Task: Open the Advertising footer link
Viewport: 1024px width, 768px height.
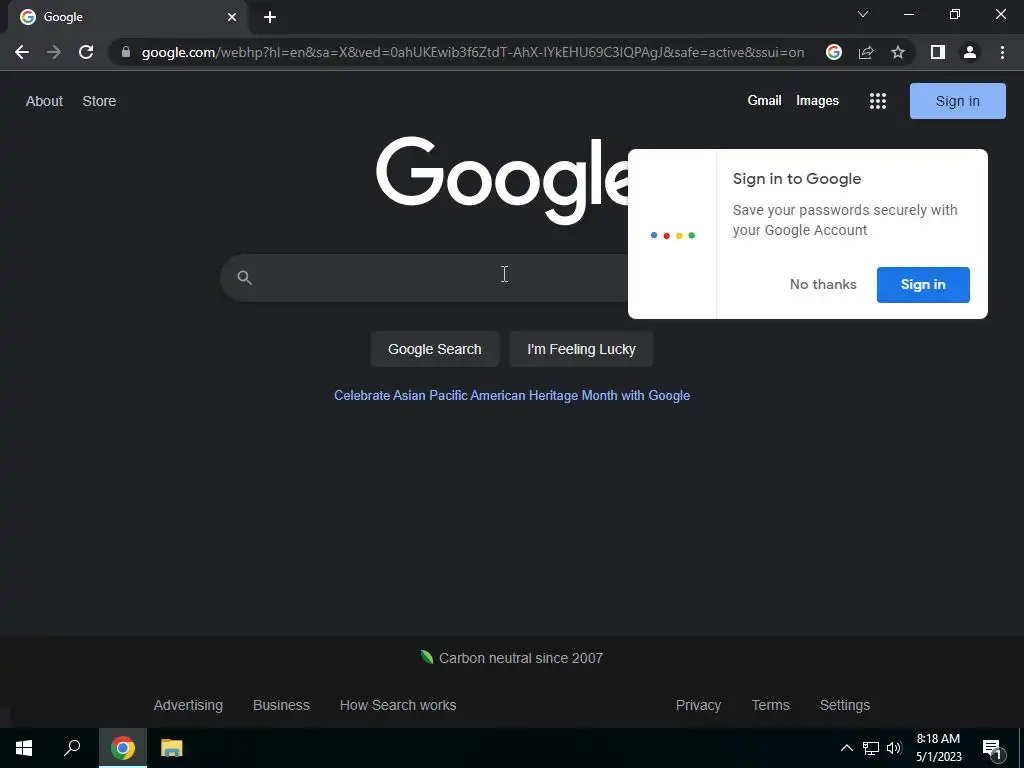Action: pos(188,705)
